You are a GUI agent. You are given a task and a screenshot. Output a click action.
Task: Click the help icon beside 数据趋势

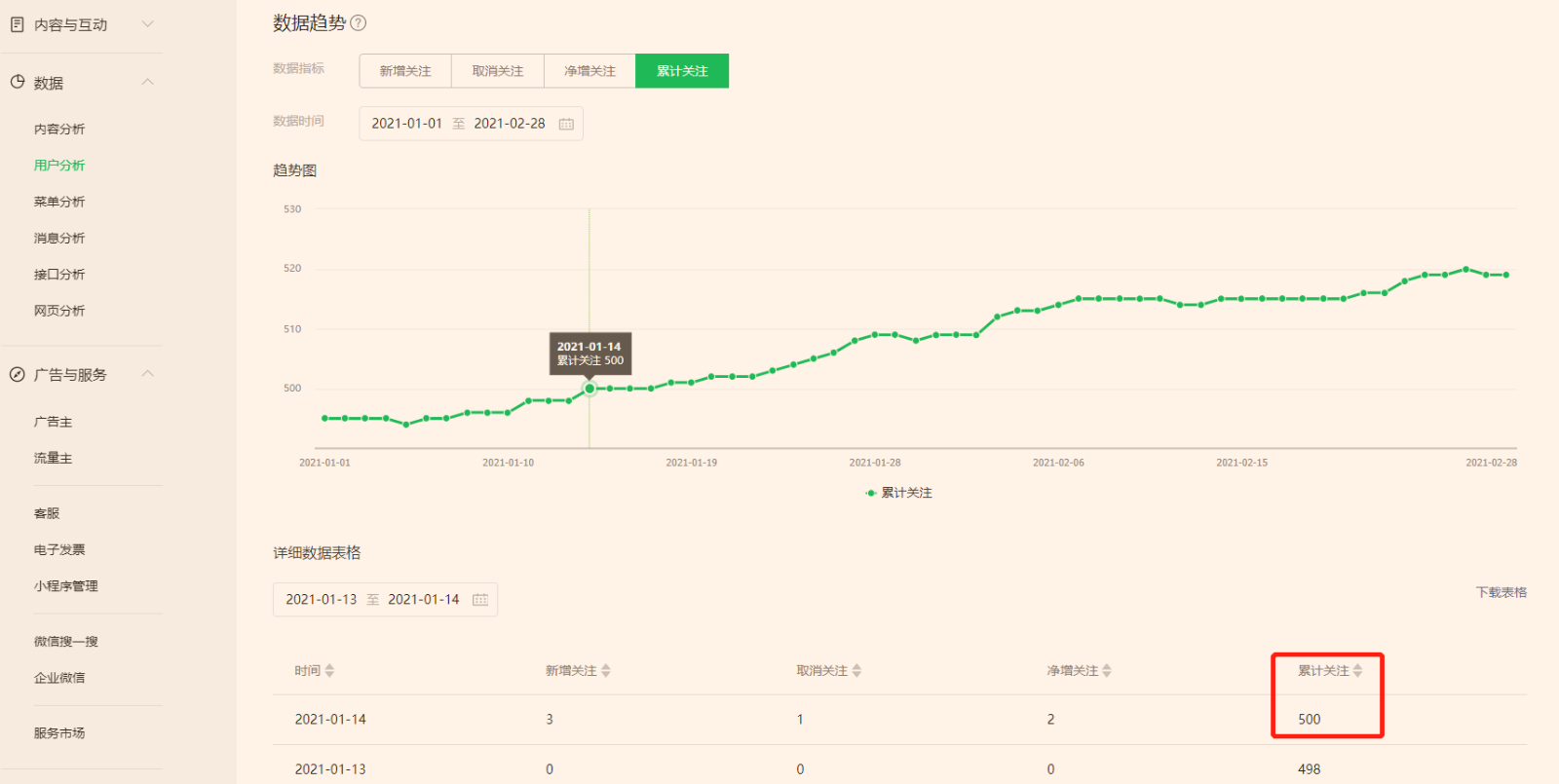(359, 23)
